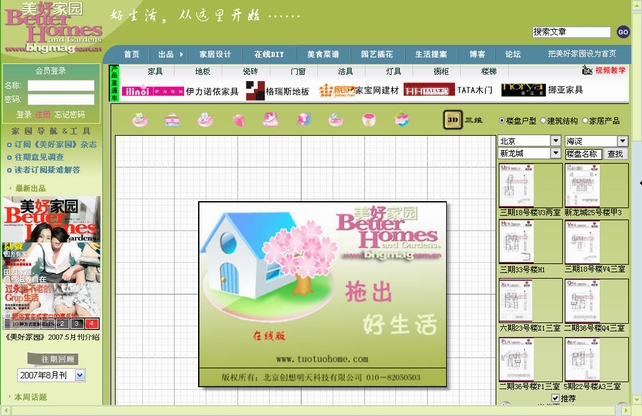Open 读者订阅疑难解答 link
Screen dimensions: 642x416
pos(47,170)
